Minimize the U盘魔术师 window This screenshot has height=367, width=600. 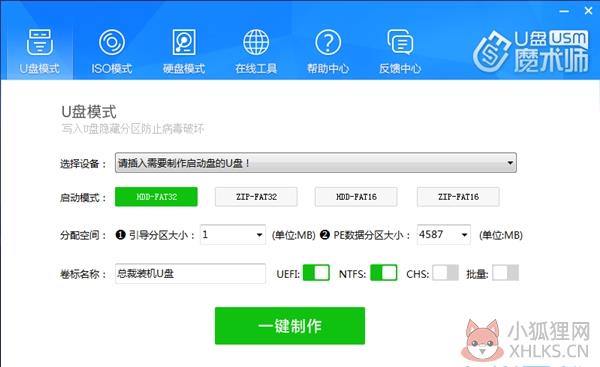pyautogui.click(x=564, y=11)
